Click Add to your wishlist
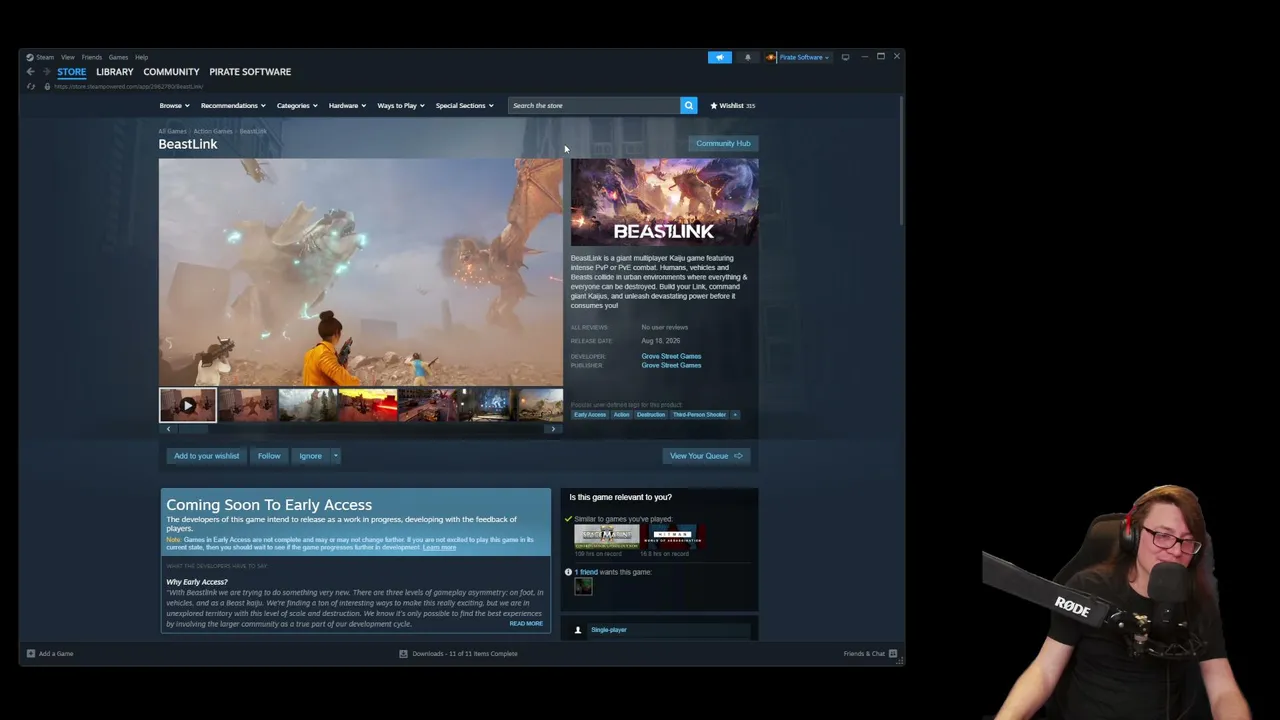Image resolution: width=1280 pixels, height=720 pixels. click(207, 456)
